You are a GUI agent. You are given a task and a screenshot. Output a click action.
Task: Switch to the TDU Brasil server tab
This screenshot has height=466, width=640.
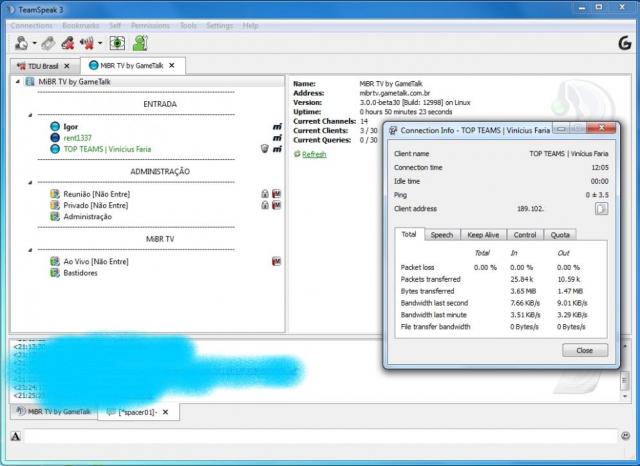coord(43,66)
